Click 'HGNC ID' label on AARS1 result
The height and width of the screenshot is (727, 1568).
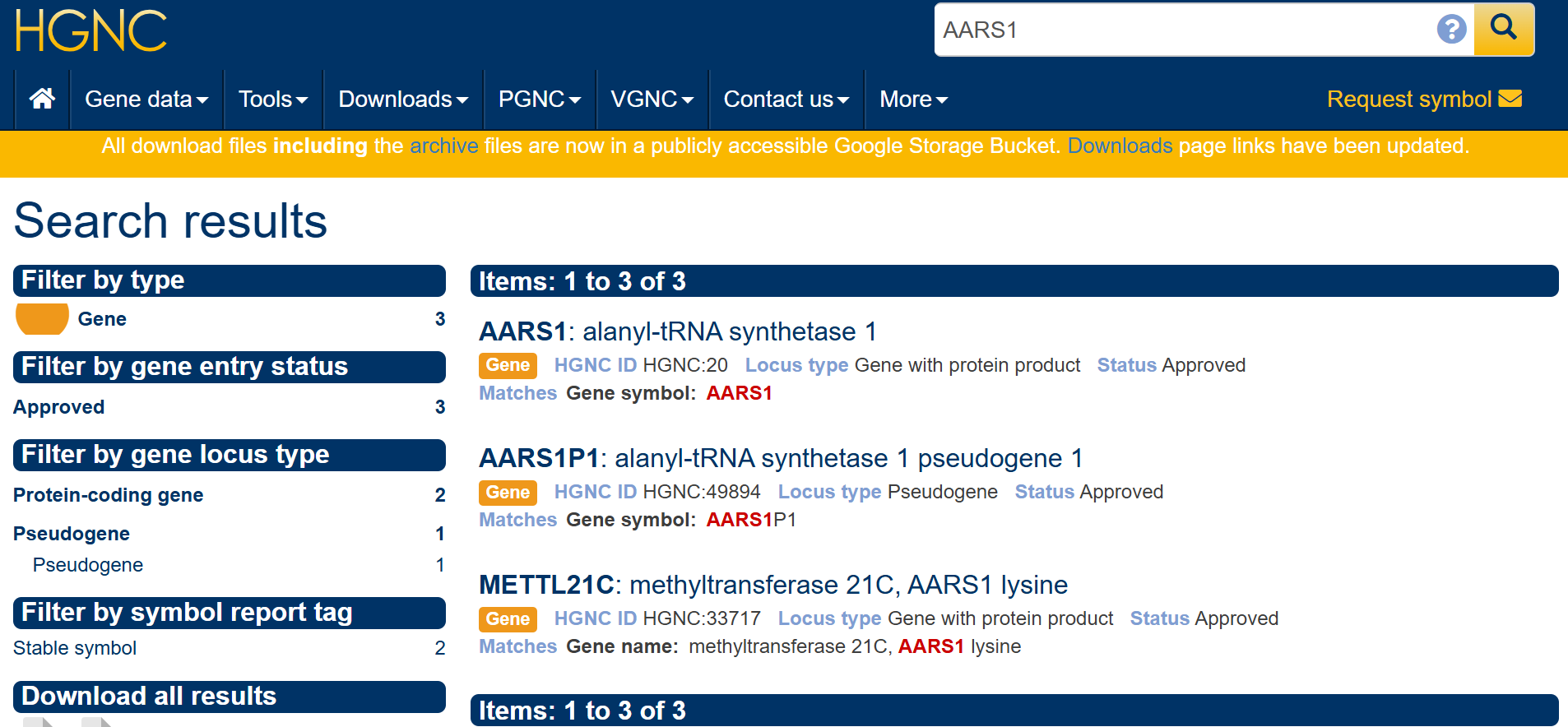coord(595,365)
